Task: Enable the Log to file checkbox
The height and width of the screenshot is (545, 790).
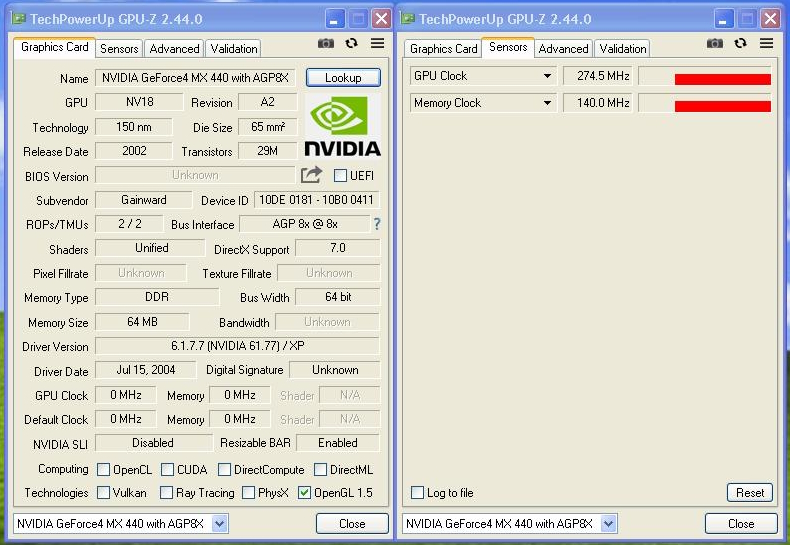Action: click(x=417, y=492)
